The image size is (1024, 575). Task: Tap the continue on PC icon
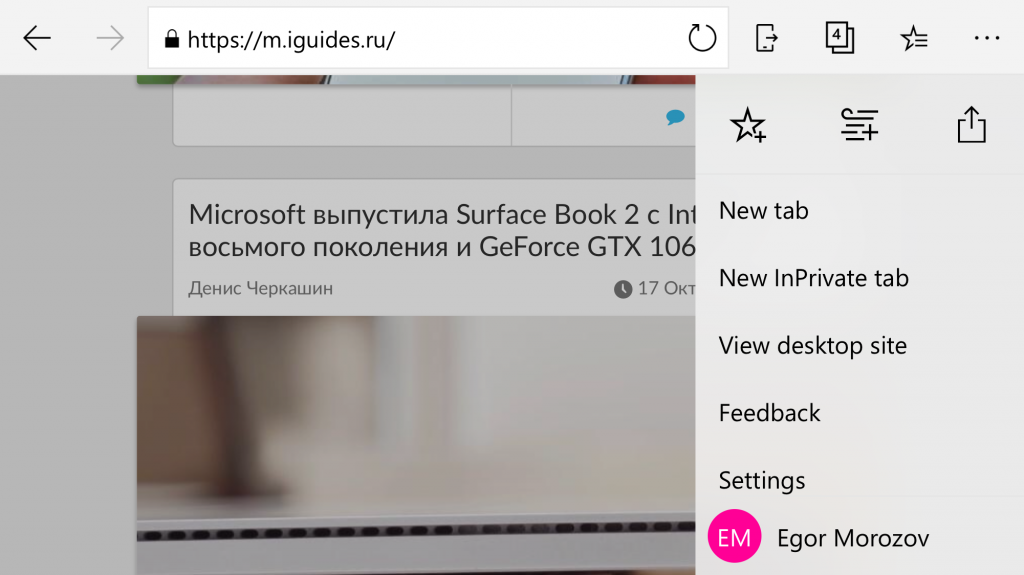pyautogui.click(x=766, y=38)
